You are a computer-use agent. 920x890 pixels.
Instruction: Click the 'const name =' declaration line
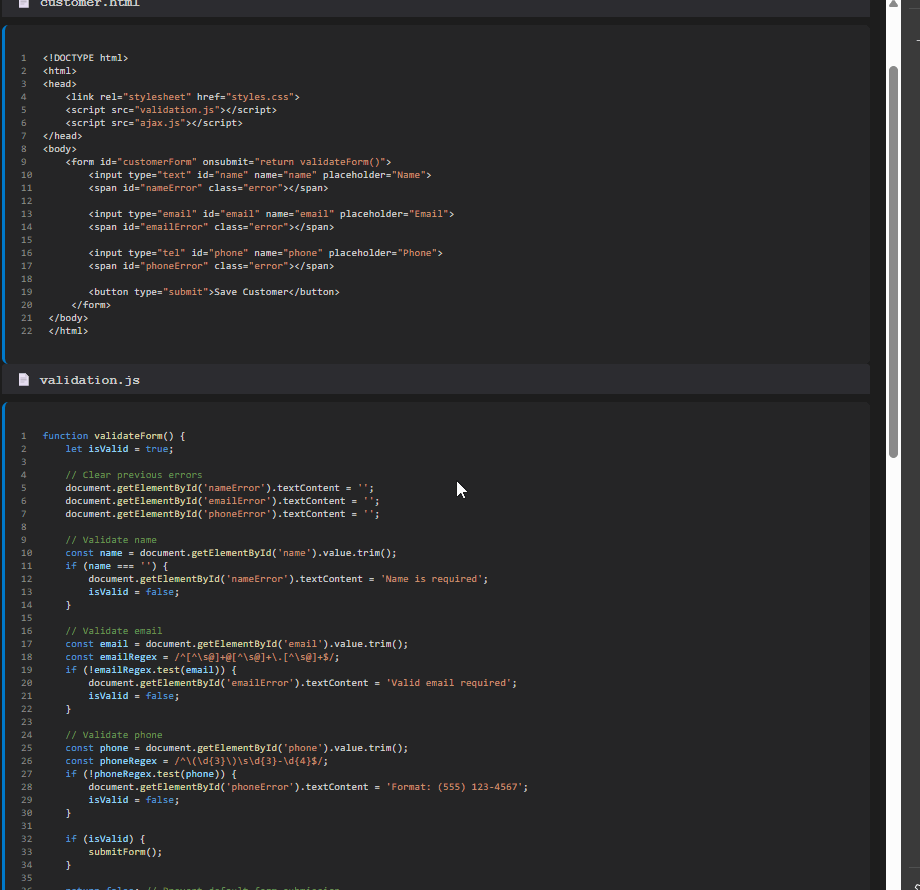click(x=231, y=553)
